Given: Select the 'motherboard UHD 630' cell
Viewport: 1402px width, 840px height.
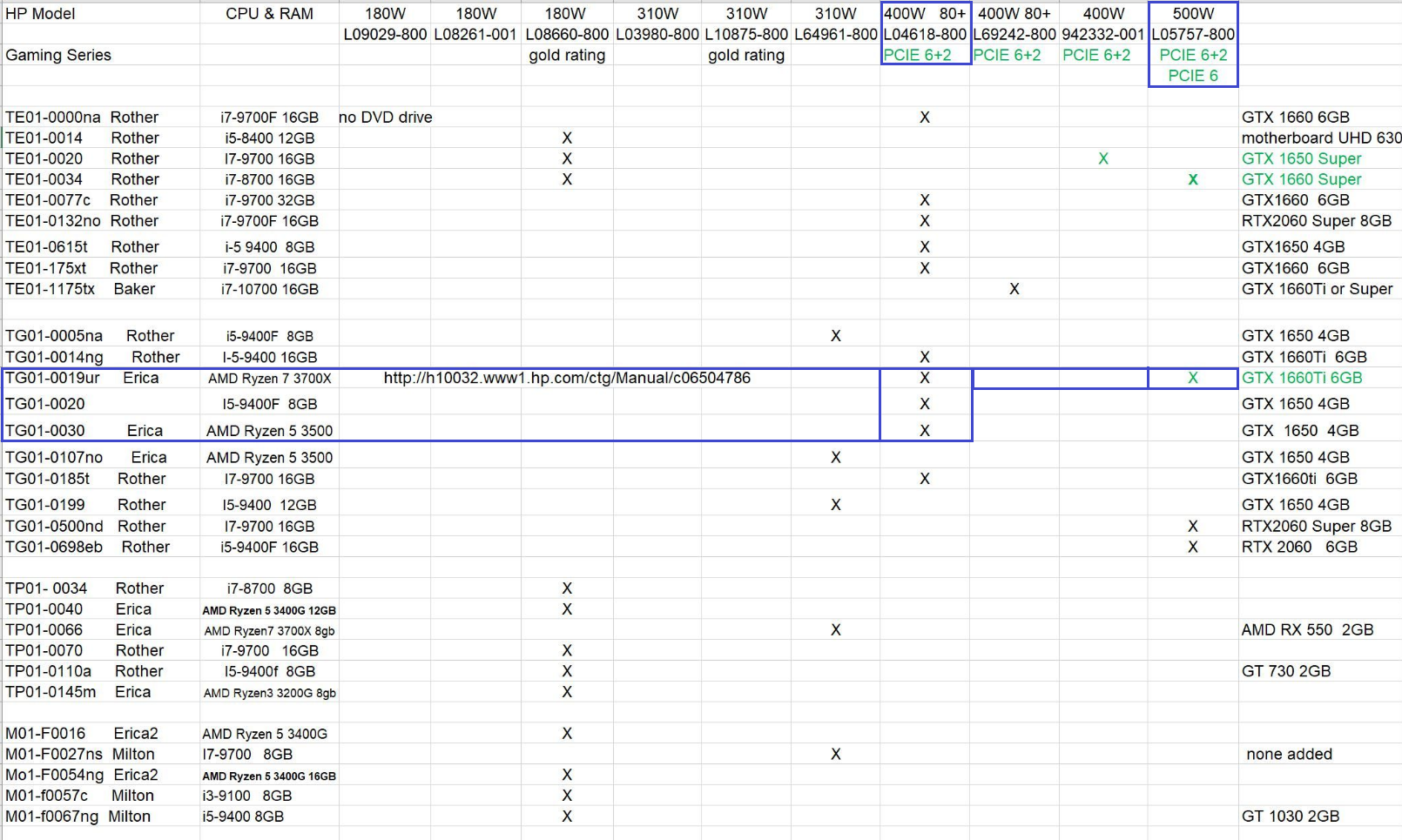Looking at the screenshot, I should pos(1320,138).
